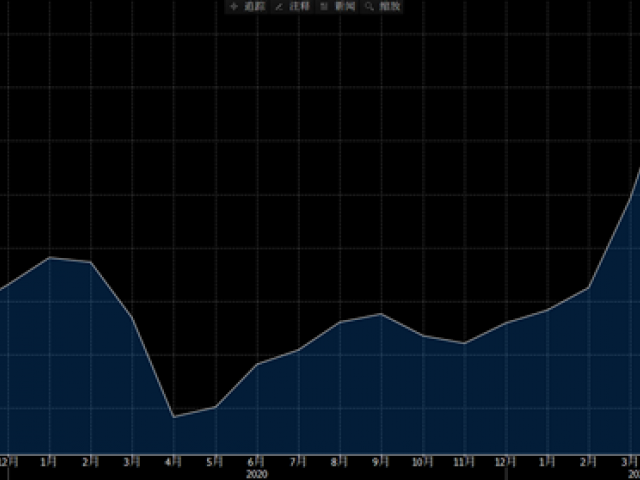Click the line's early peak above first 1月
Viewport: 640px width, 480px height.
pos(50,258)
